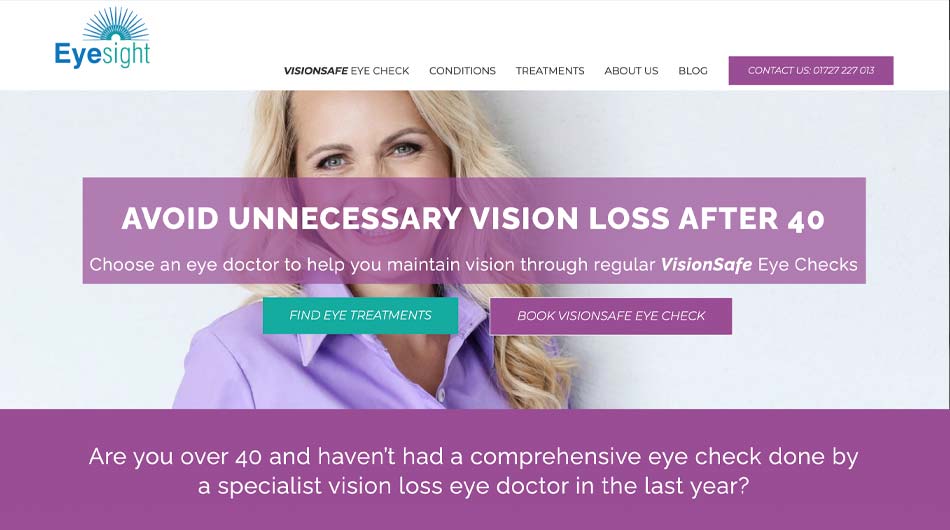Click the 'Are you over 40' question line
Viewport: 950px width, 530px height.
pos(473,457)
